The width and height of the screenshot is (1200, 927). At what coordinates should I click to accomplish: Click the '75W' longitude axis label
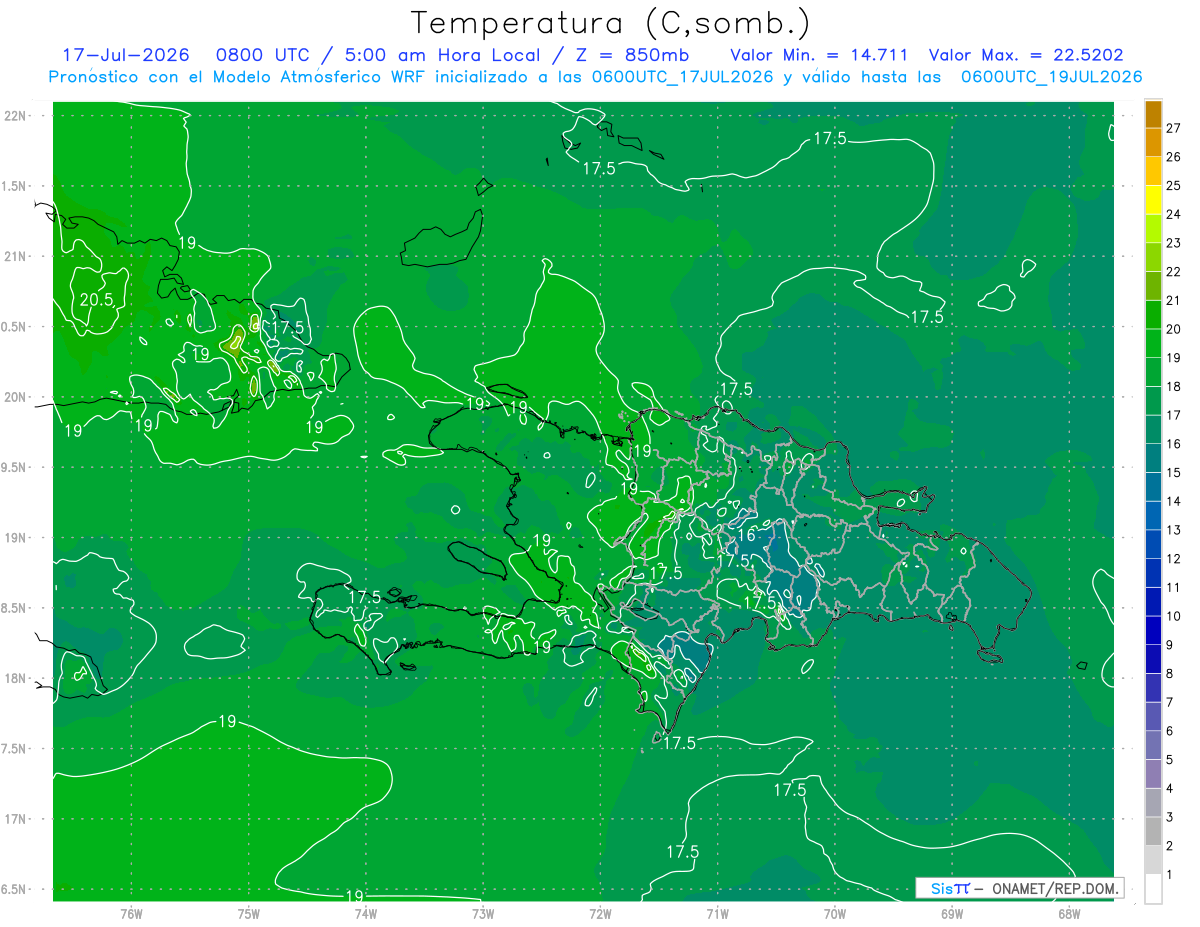point(249,912)
